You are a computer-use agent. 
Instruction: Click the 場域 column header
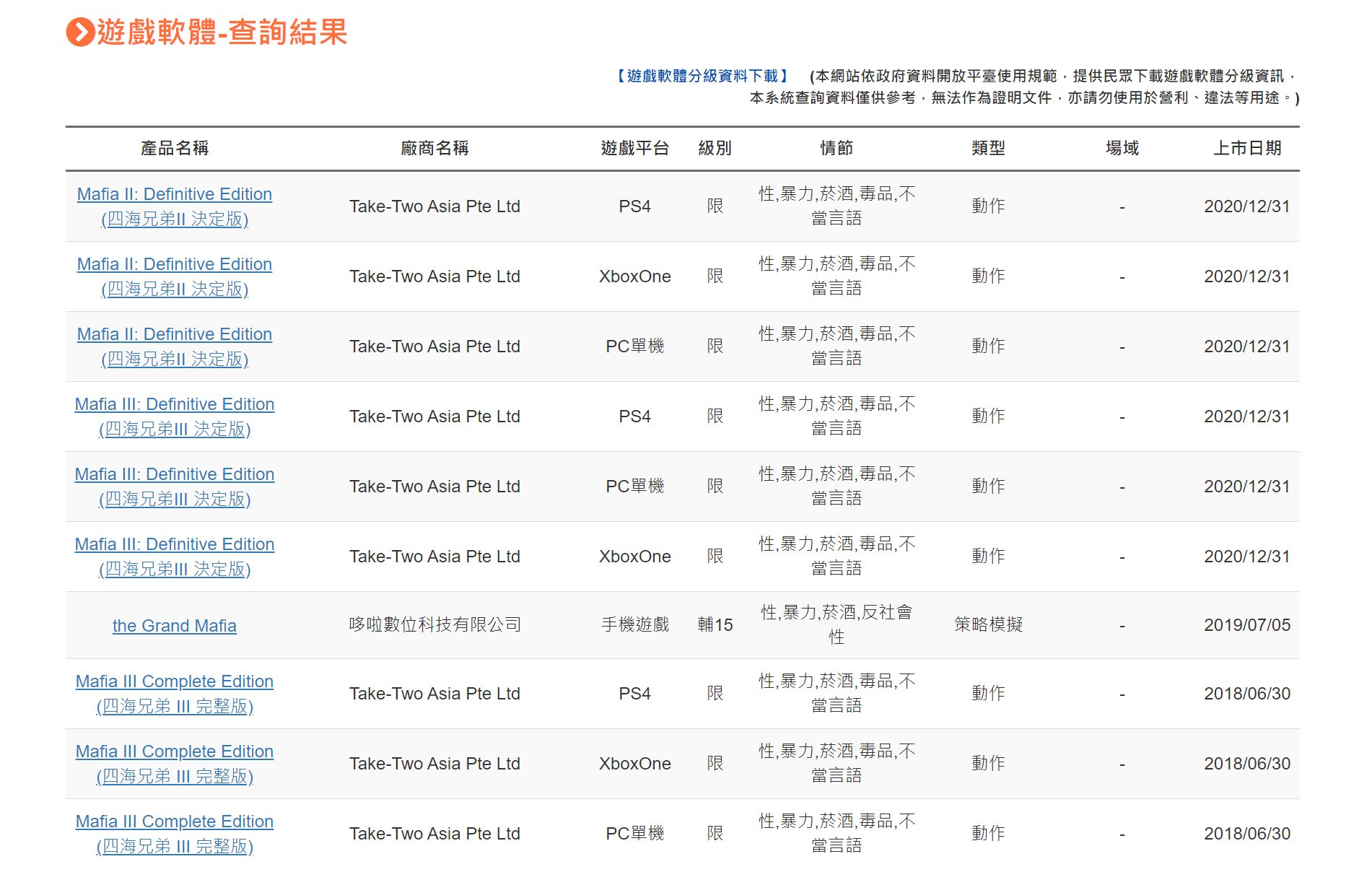[1122, 148]
